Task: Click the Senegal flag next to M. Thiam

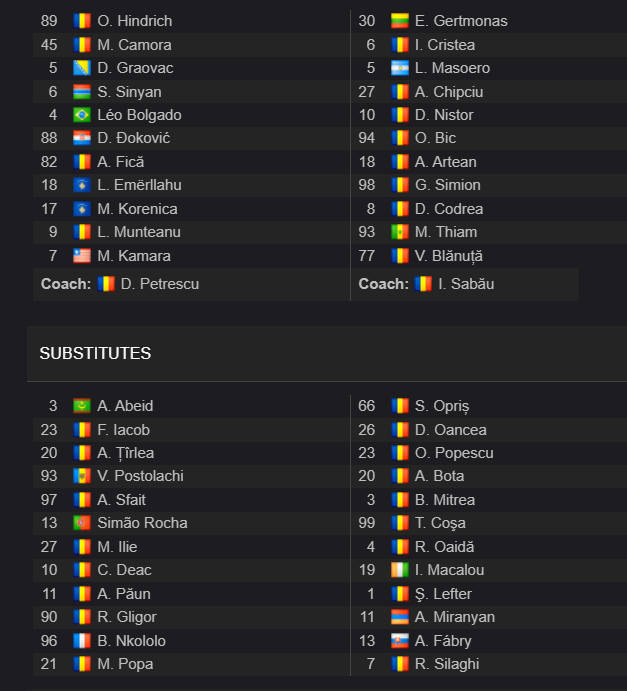Action: point(400,232)
